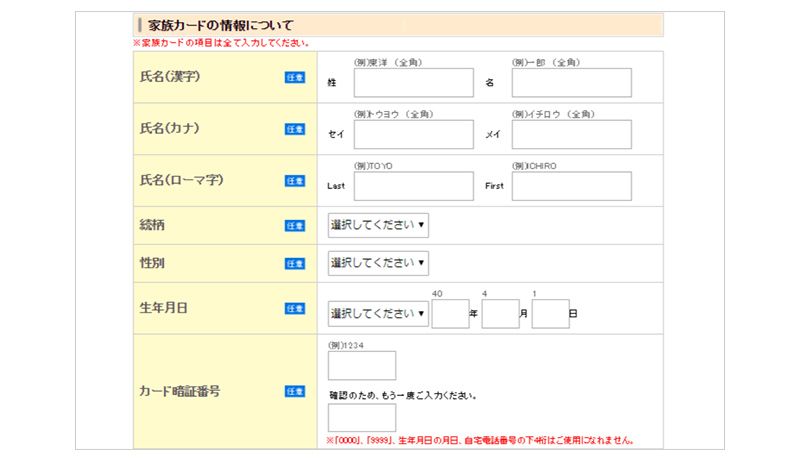Click the (例)東洋（全角） hint text
Viewport: 799px width, 459px height.
click(388, 63)
